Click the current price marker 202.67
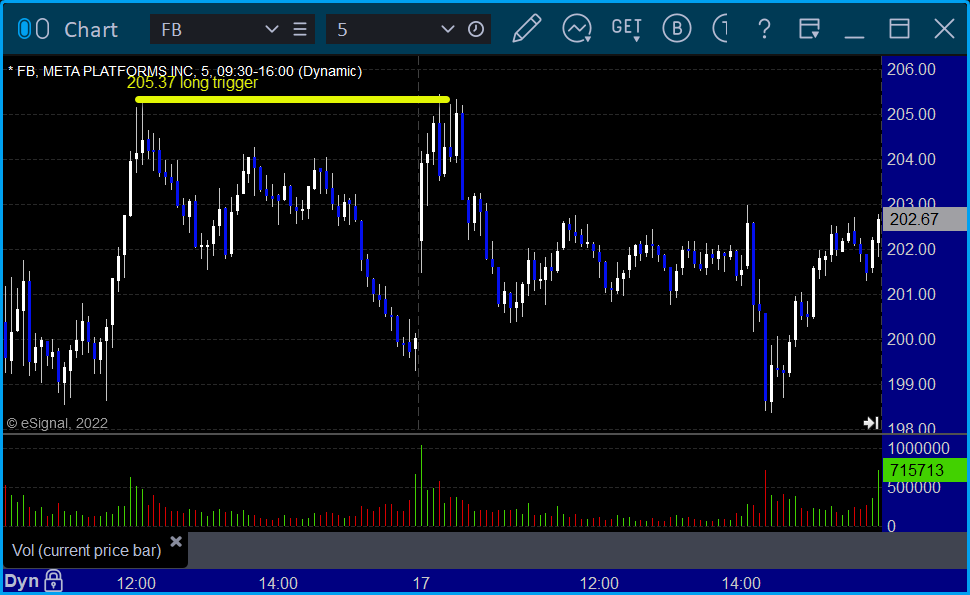The image size is (970, 595). [925, 220]
